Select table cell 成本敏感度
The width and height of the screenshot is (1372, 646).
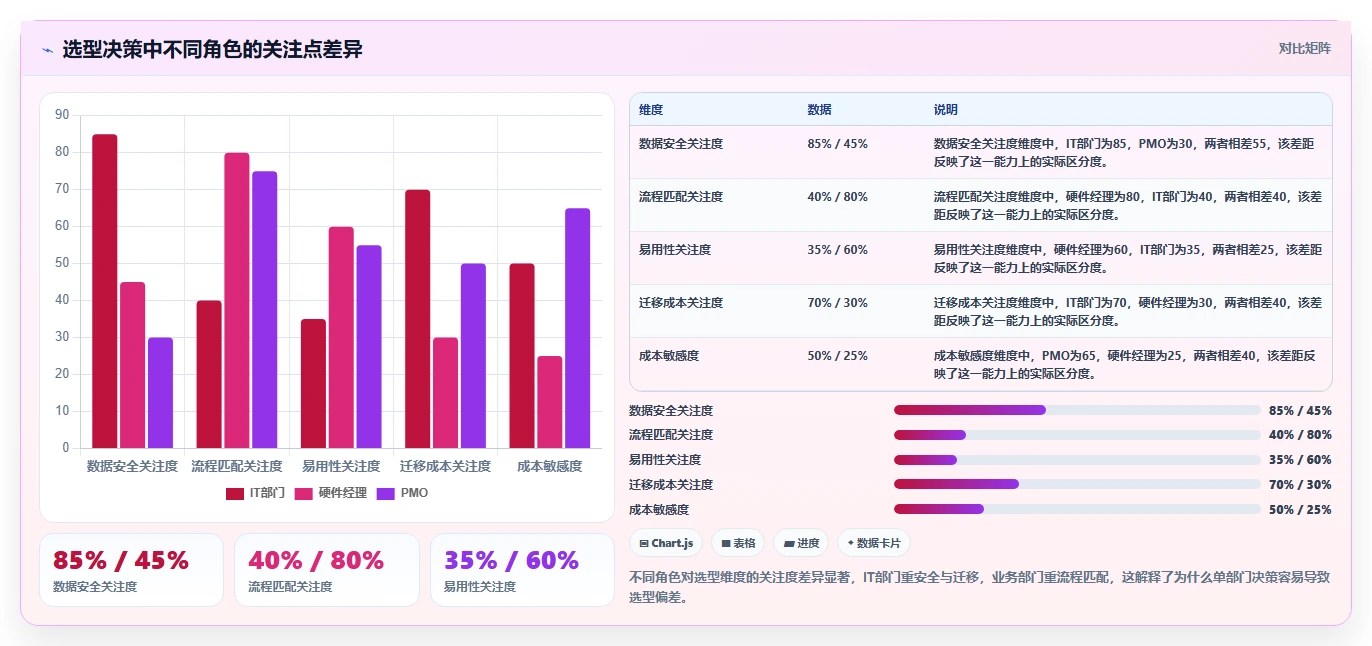(669, 356)
